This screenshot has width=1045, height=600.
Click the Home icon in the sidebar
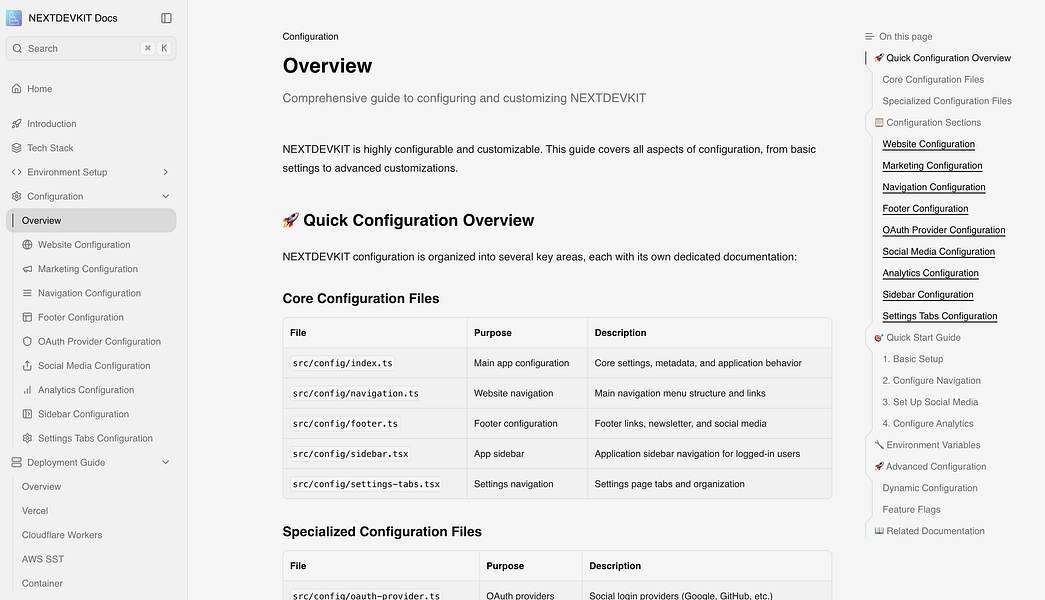coord(17,88)
